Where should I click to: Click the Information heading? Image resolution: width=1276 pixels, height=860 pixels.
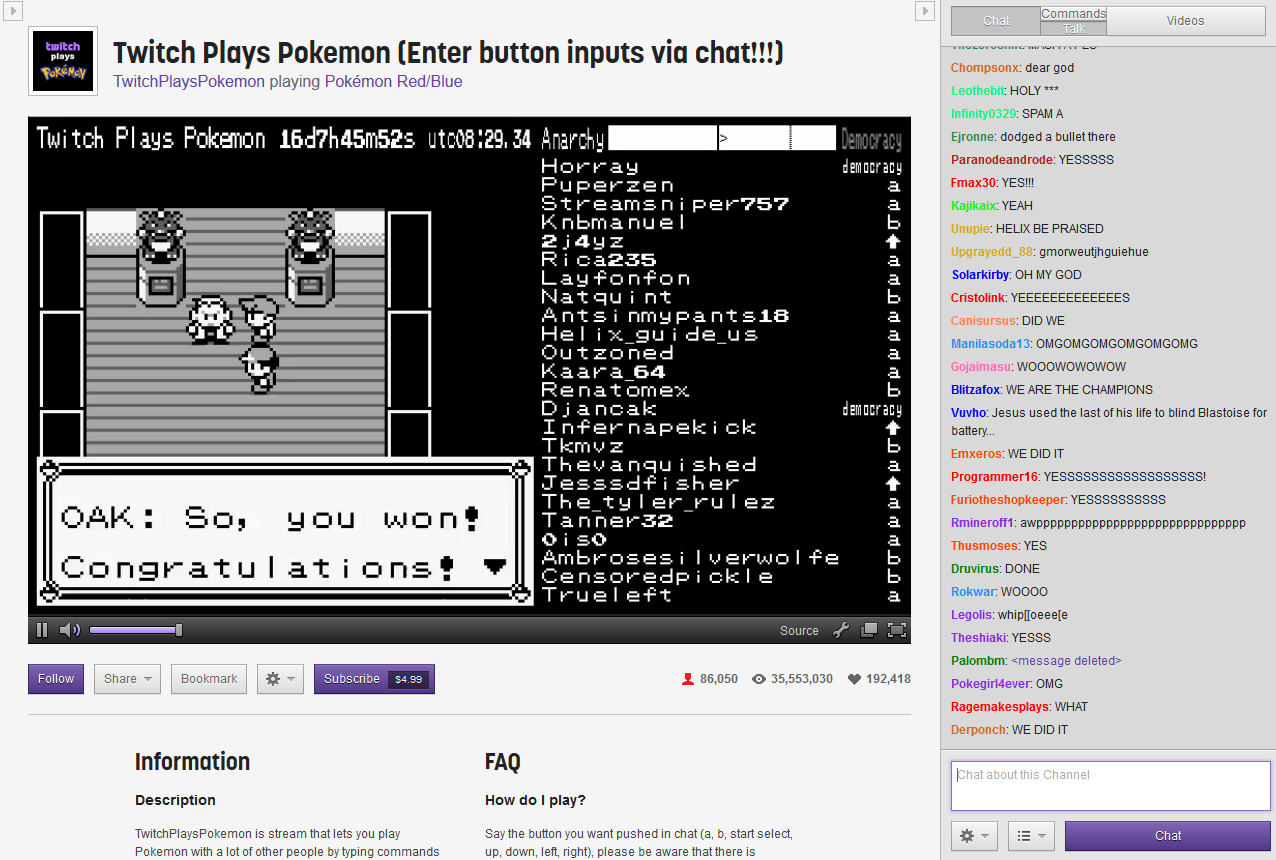pos(192,762)
